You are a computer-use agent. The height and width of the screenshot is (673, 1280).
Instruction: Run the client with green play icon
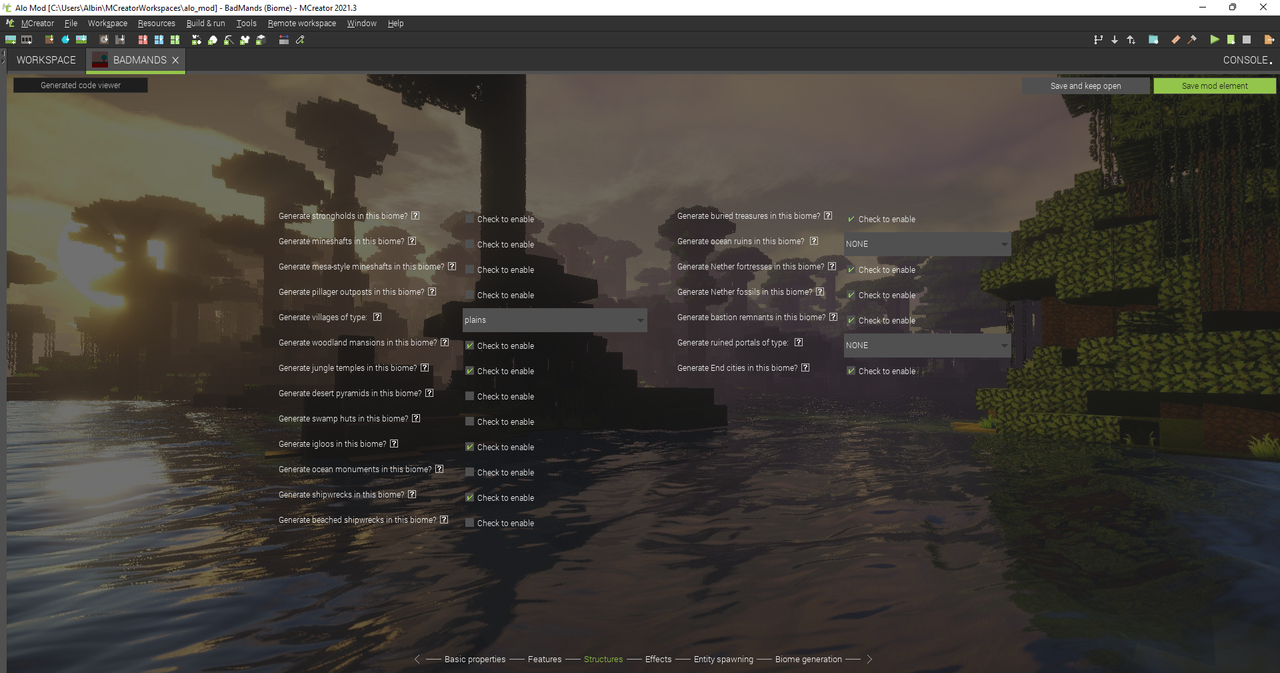(1215, 40)
